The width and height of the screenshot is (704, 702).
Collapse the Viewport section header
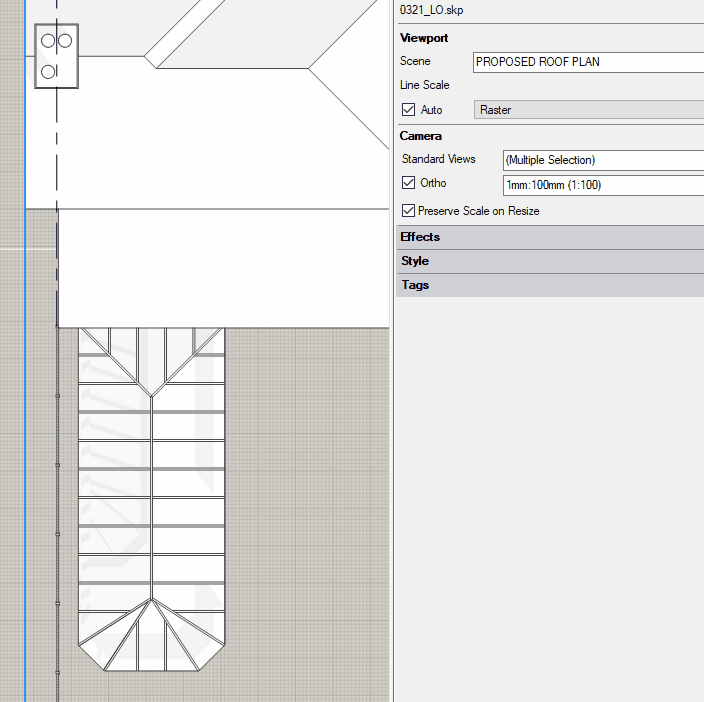click(x=424, y=38)
